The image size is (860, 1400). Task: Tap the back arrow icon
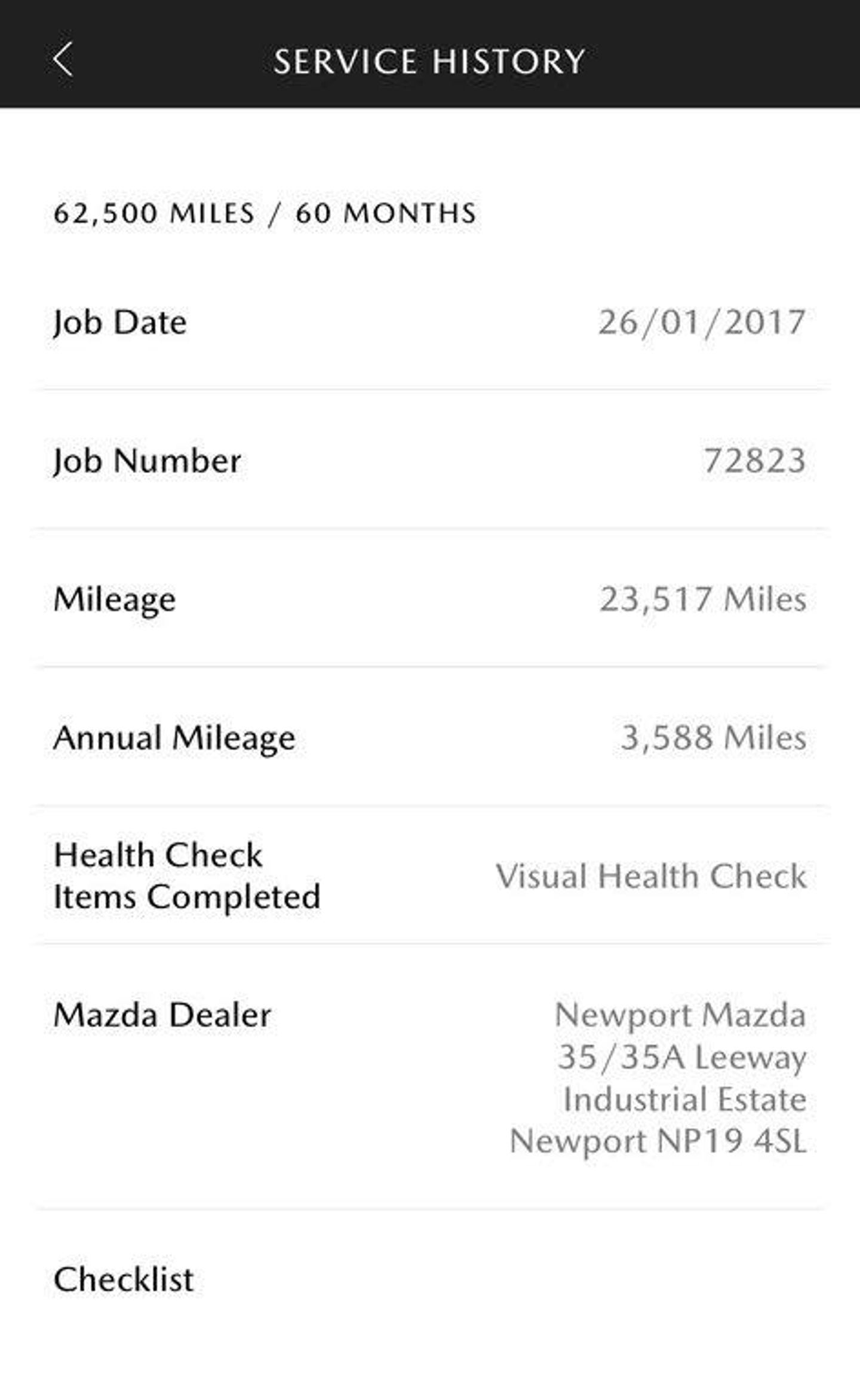pyautogui.click(x=63, y=59)
